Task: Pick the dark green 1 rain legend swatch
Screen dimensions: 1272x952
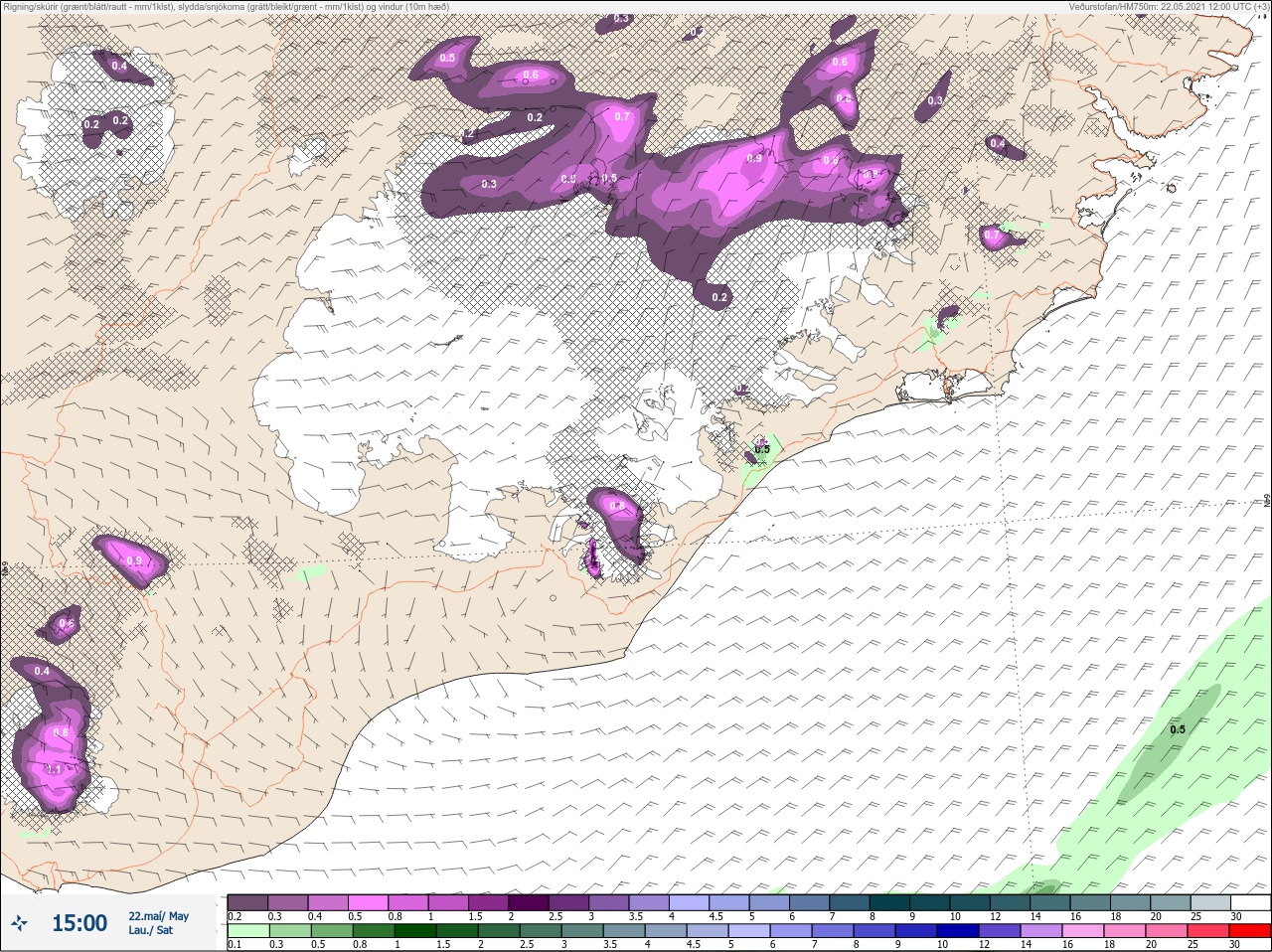Action: point(415,931)
